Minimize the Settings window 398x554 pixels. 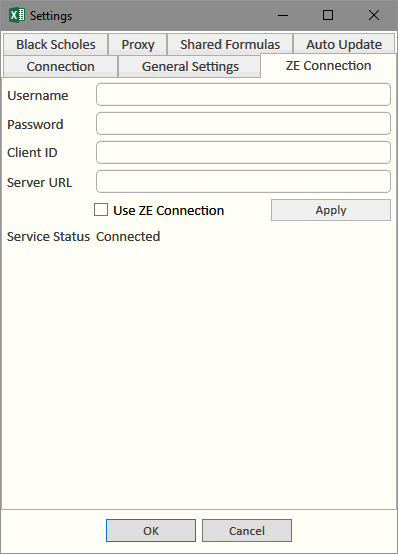(x=283, y=15)
